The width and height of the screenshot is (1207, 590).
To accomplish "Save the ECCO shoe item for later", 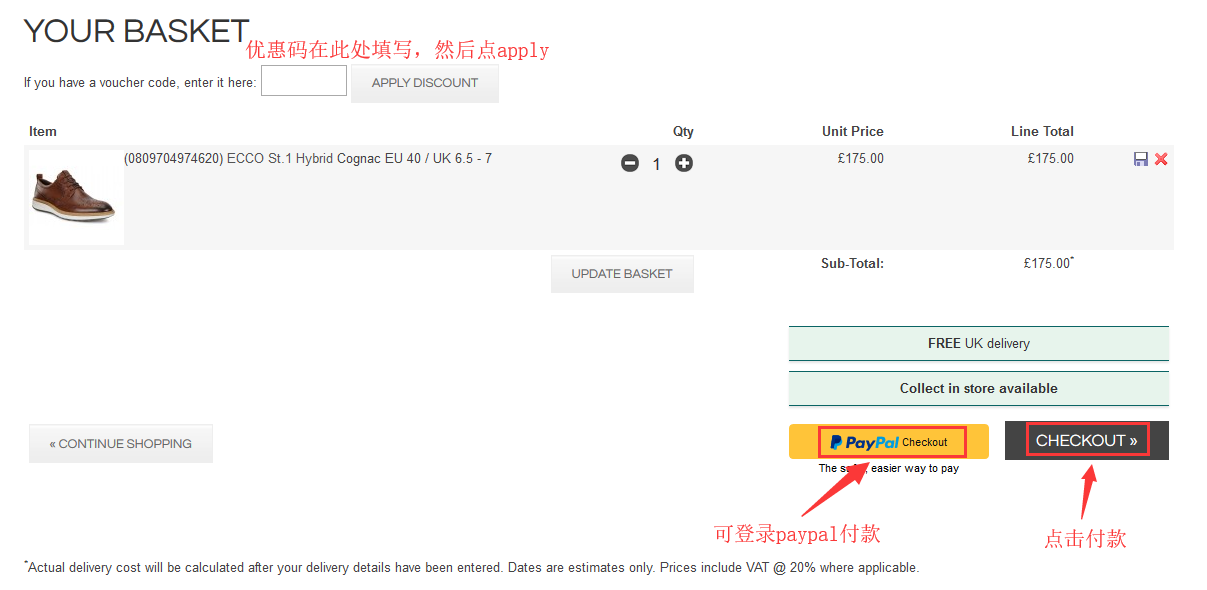I will coord(1141,159).
